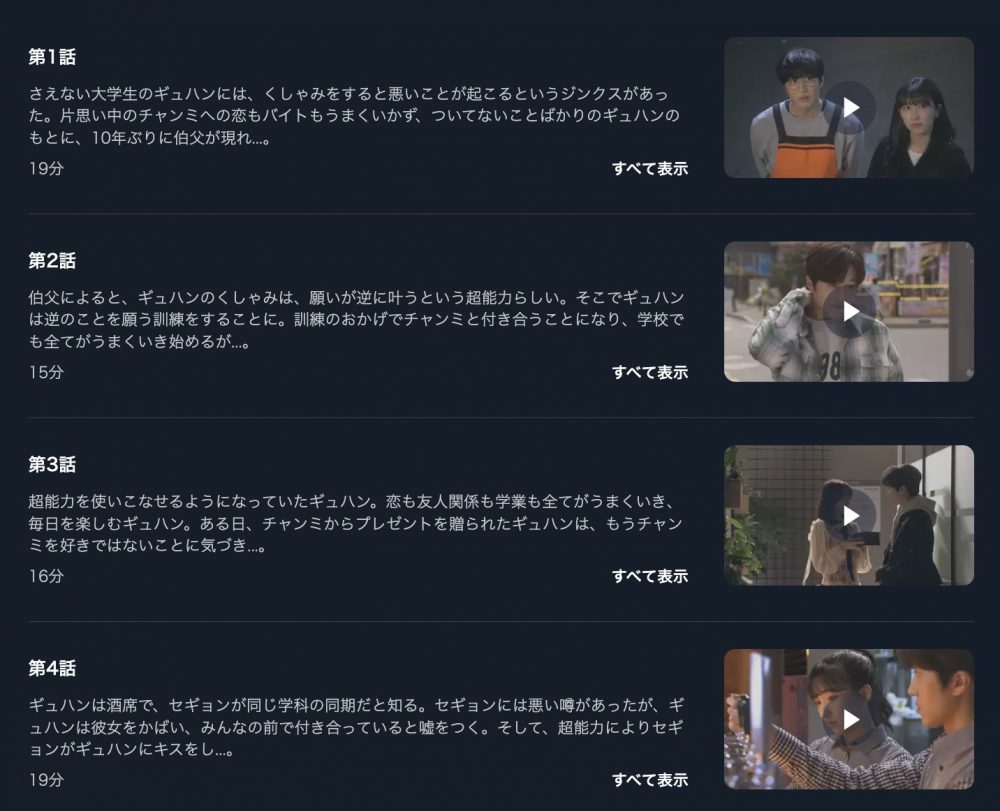Screen dimensions: 1000x811
Task: Click the orange apron boy in 第1話 thumbnail
Action: point(799,118)
